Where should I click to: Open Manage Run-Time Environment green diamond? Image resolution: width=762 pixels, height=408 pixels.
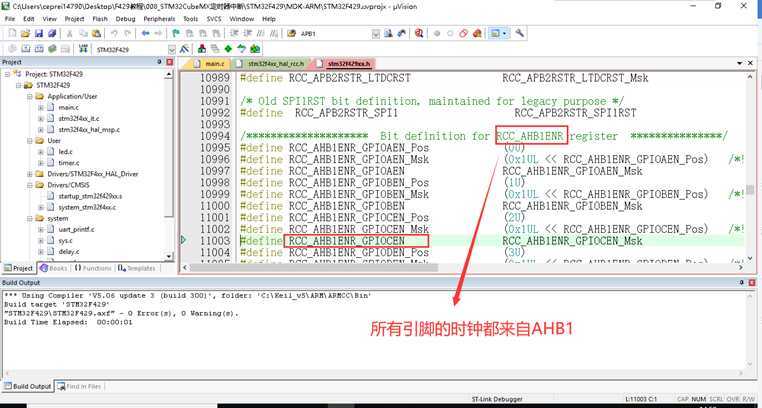click(228, 49)
